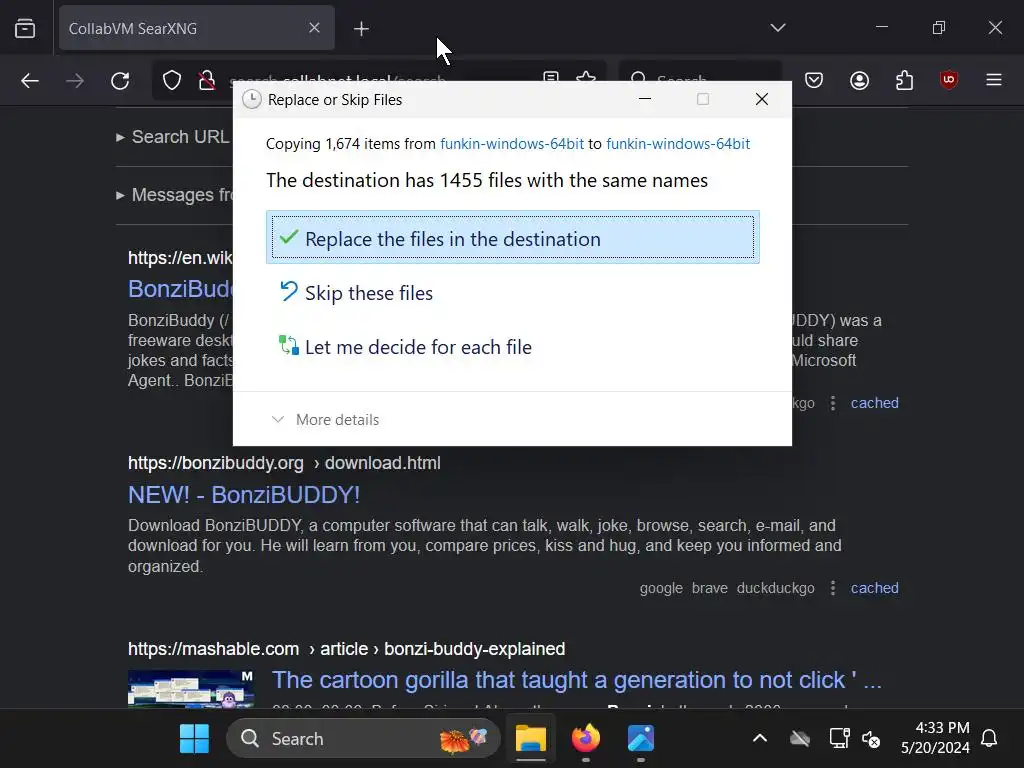
Task: Close the Replace or Skip Files dialog
Action: click(761, 99)
